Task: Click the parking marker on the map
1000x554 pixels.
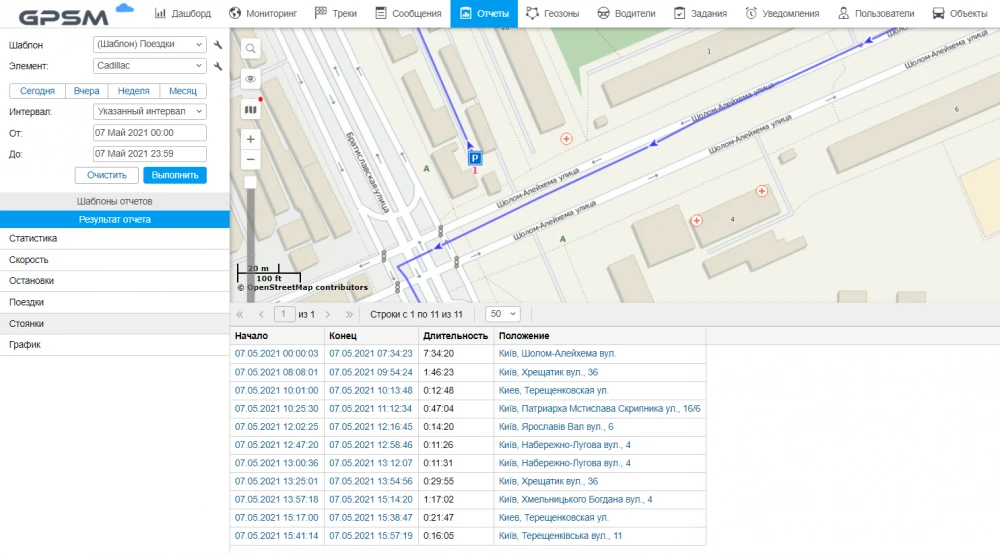Action: 475,157
